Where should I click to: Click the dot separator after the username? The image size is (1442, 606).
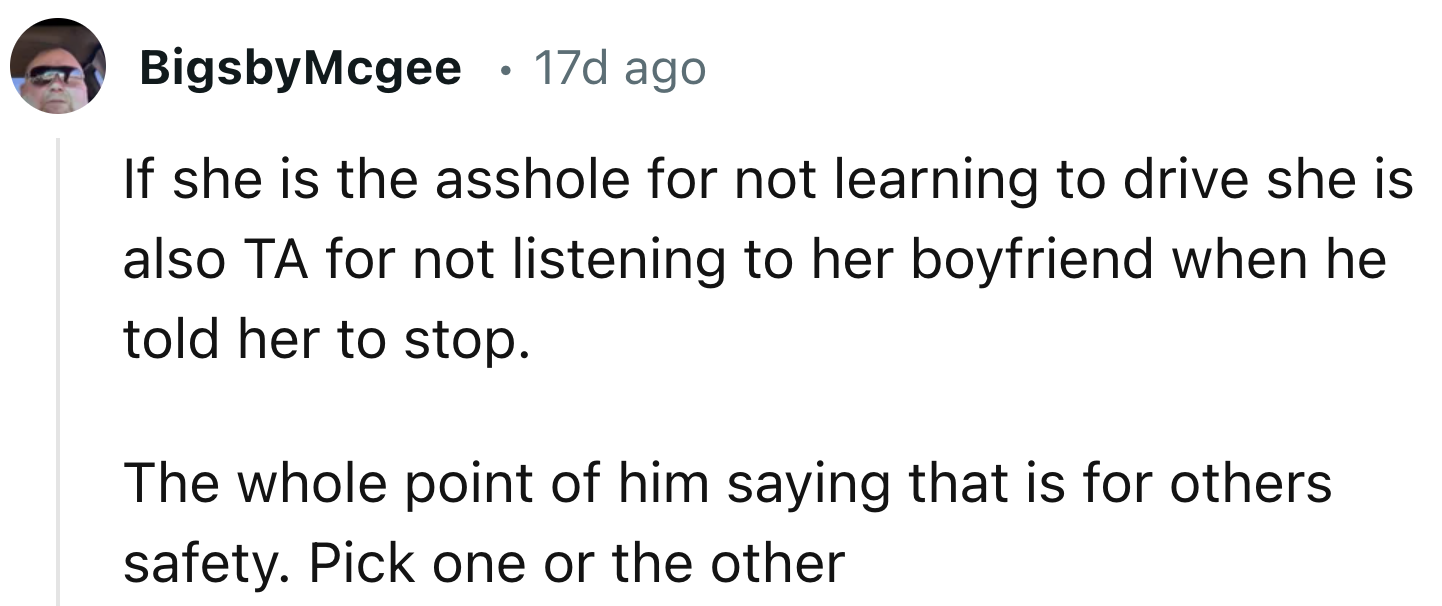coord(506,70)
